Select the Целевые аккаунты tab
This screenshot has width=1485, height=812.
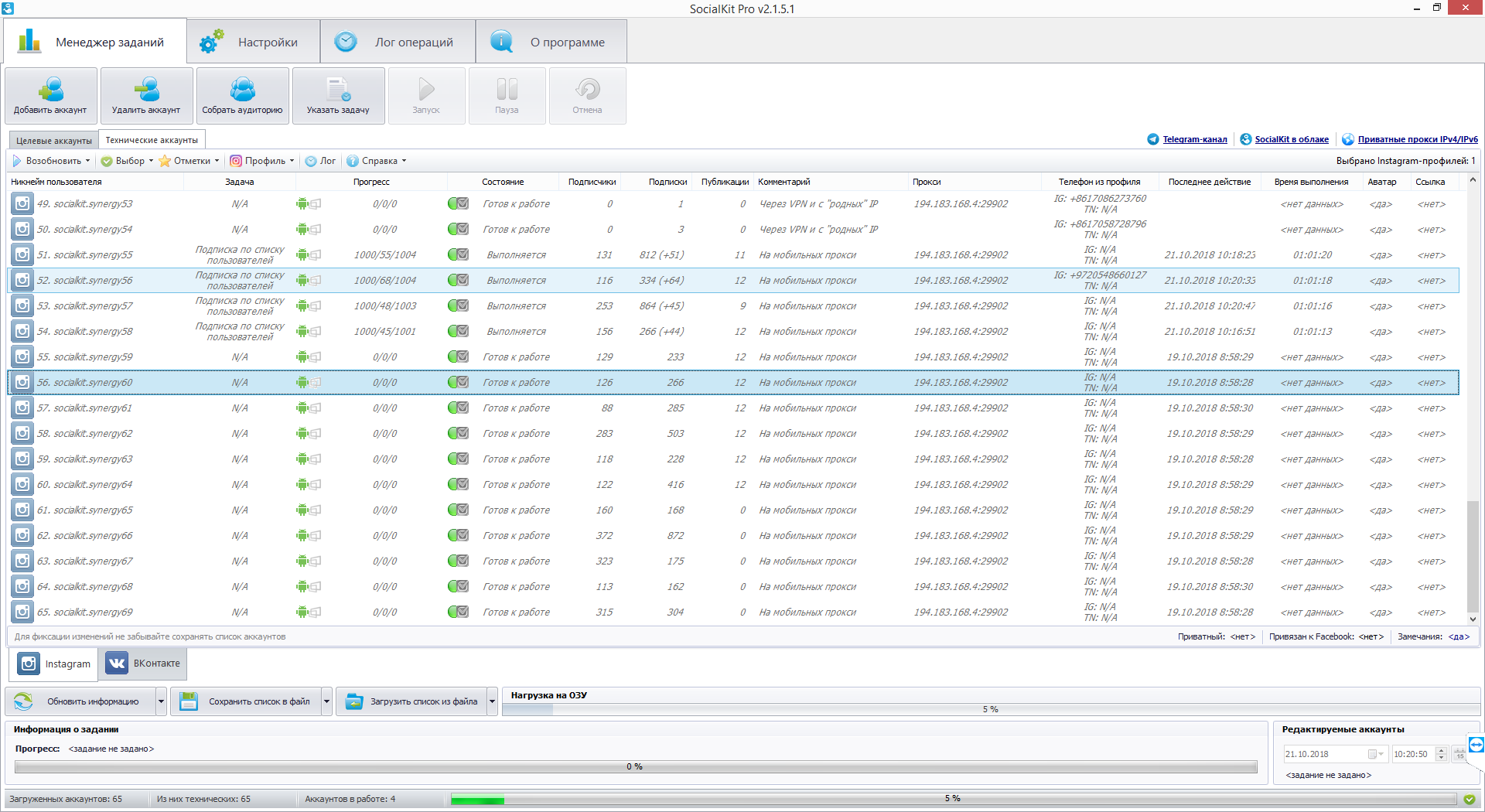(54, 141)
